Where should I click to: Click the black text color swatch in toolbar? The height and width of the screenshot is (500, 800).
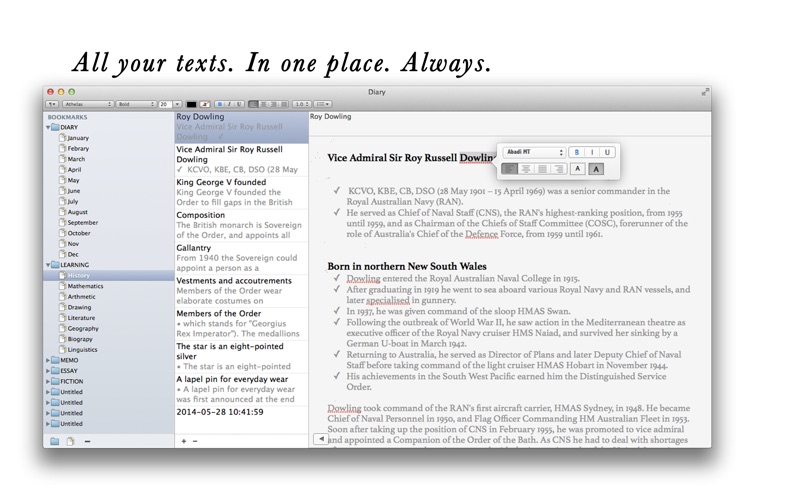[191, 104]
